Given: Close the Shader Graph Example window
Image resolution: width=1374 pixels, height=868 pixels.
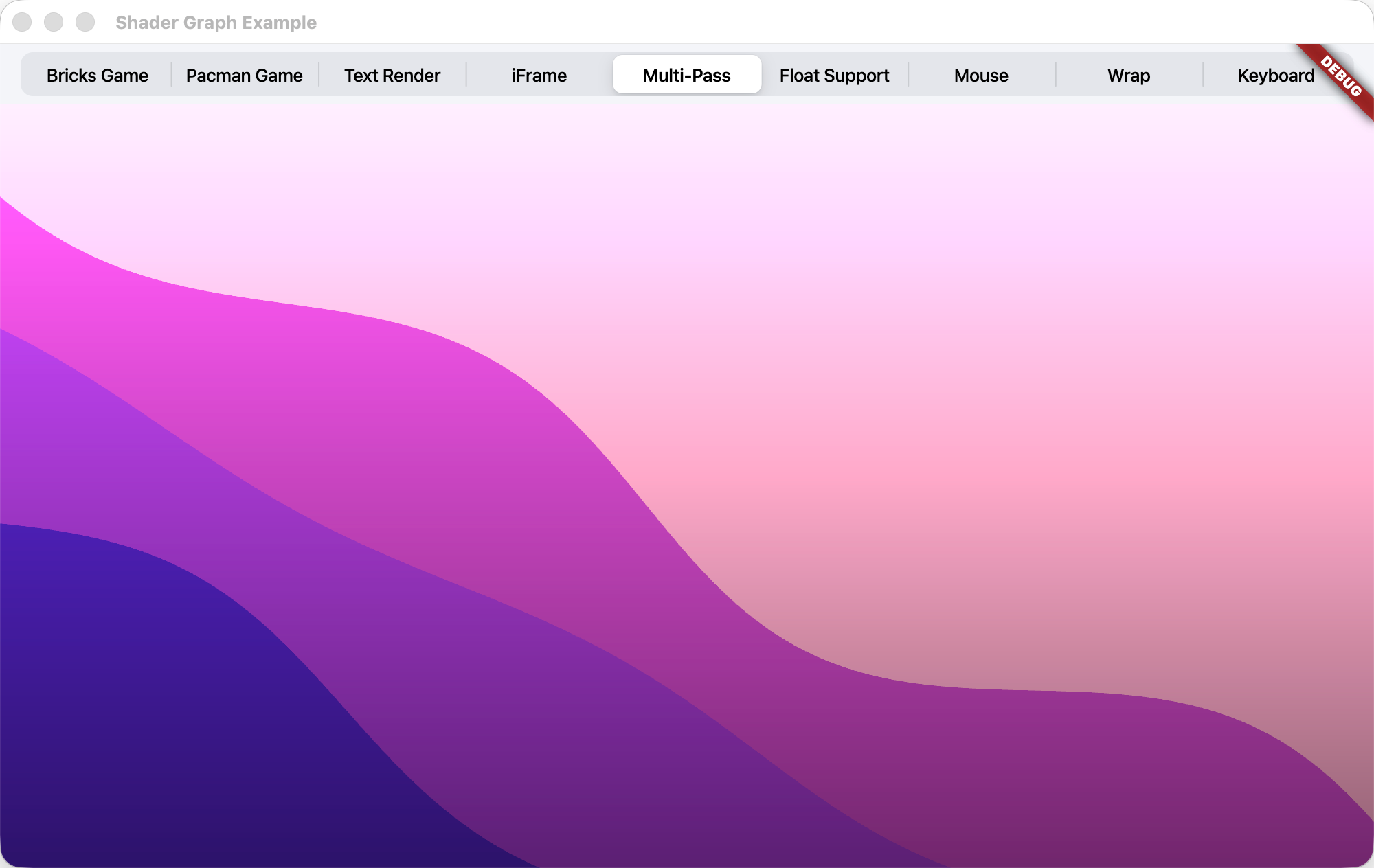Looking at the screenshot, I should [x=22, y=22].
